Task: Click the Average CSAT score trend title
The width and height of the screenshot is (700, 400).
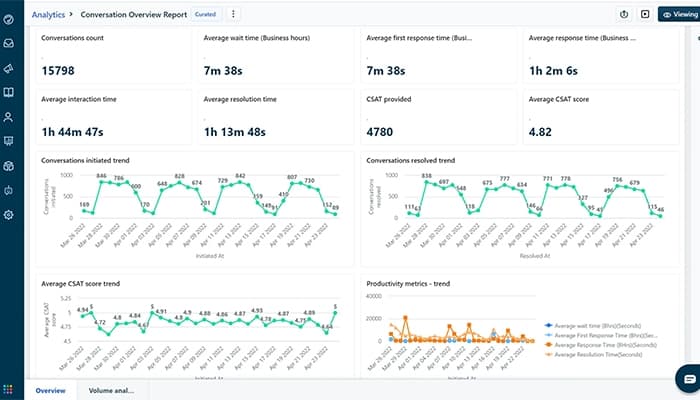Action: click(80, 283)
